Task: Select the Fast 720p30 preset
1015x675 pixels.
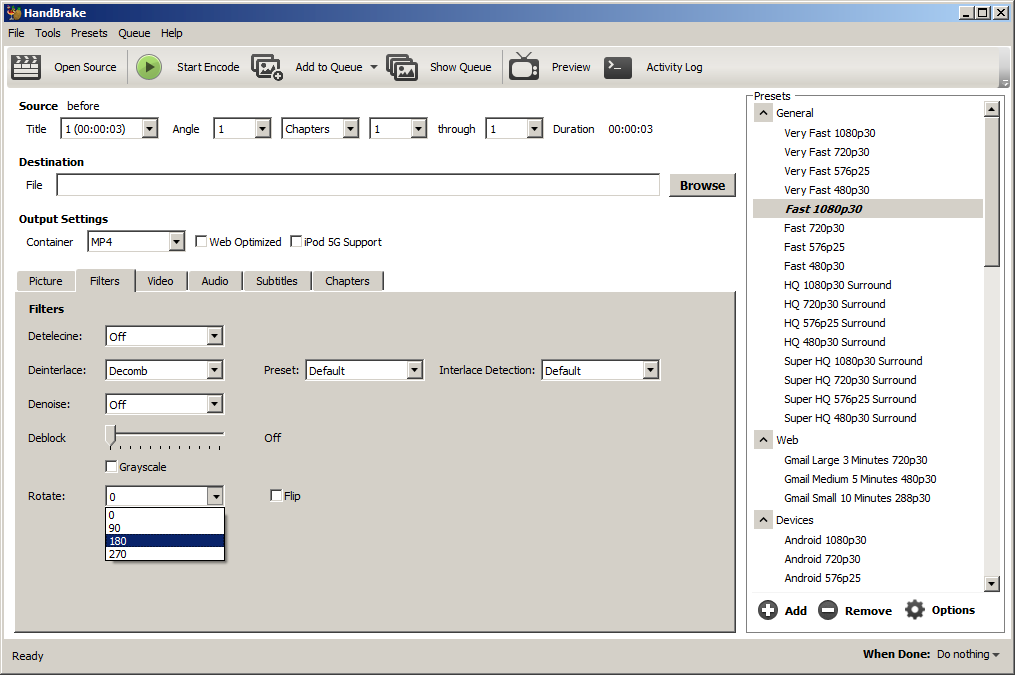Action: click(814, 228)
